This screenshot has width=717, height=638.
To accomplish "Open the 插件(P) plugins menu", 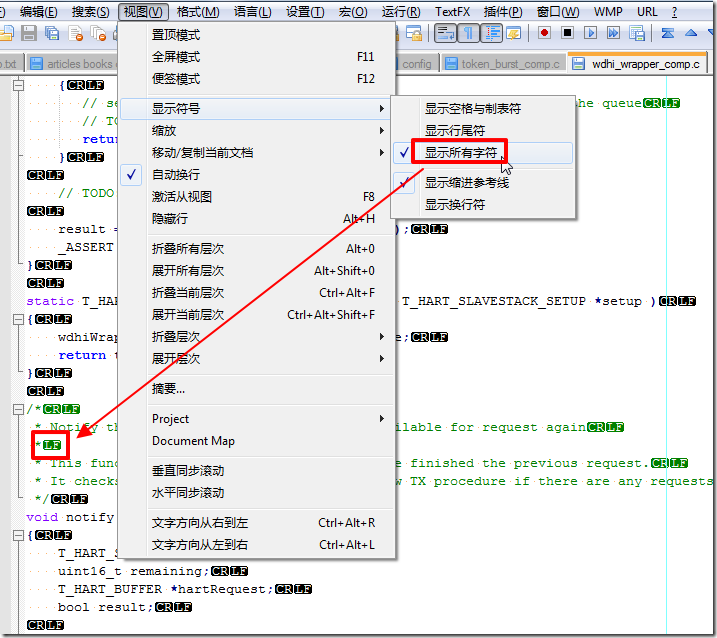I will pyautogui.click(x=503, y=12).
